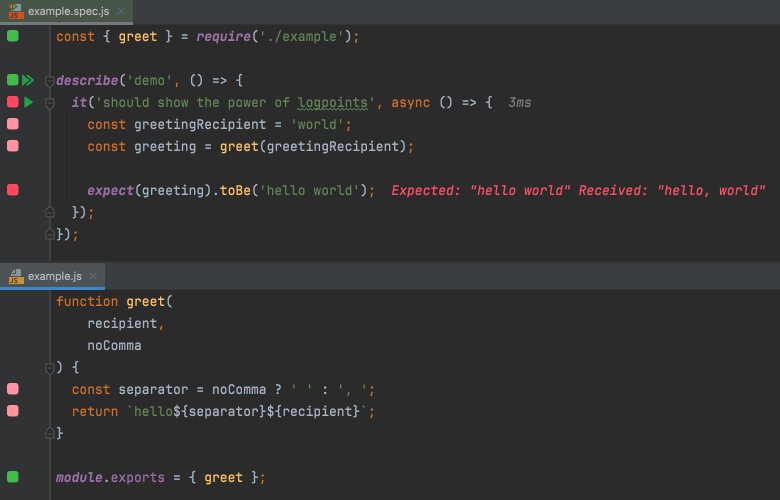Click green coverage marker beside require line
This screenshot has height=500, width=780.
[x=13, y=36]
